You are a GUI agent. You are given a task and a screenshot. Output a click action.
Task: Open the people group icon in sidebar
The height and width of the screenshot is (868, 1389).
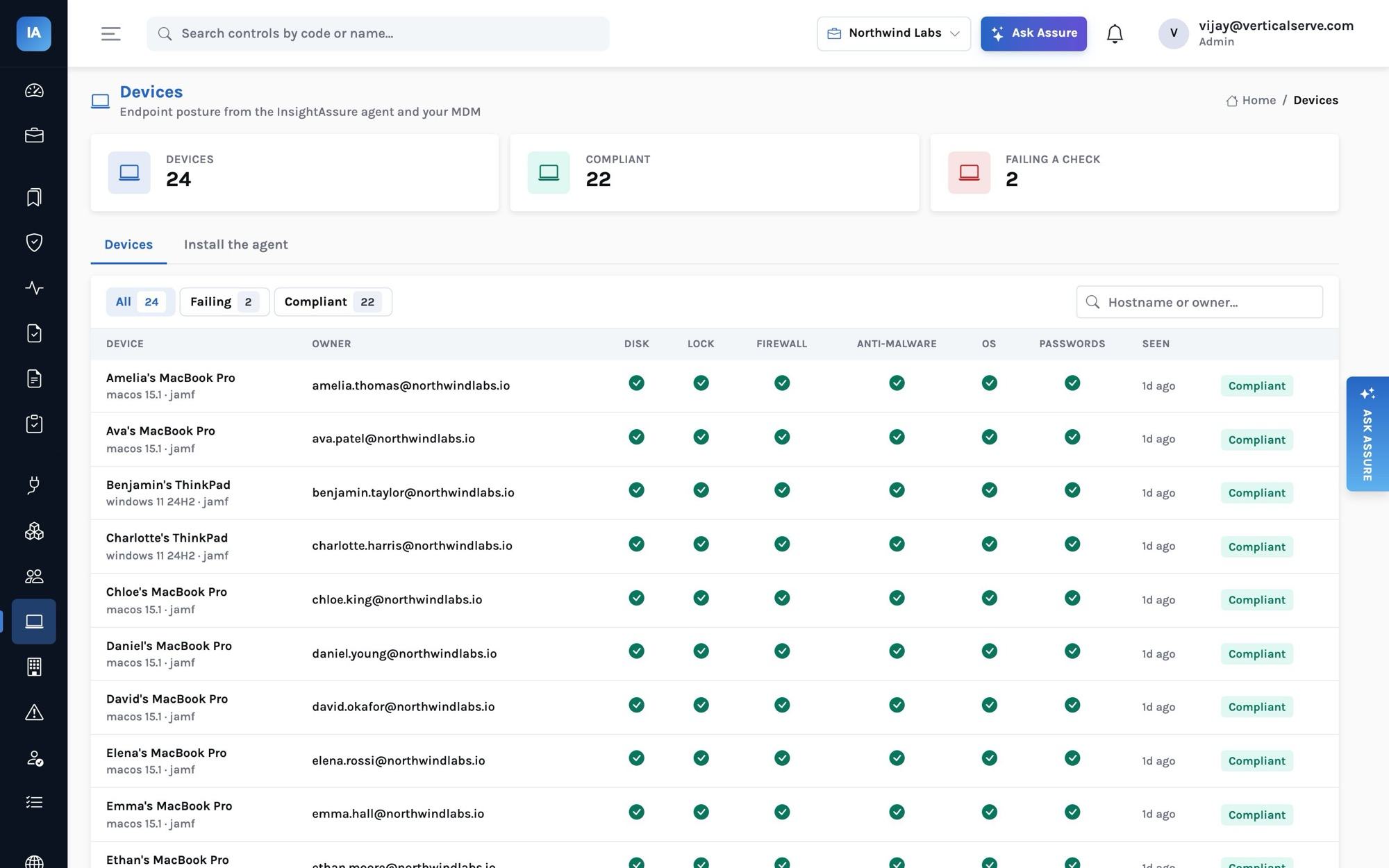pos(34,576)
